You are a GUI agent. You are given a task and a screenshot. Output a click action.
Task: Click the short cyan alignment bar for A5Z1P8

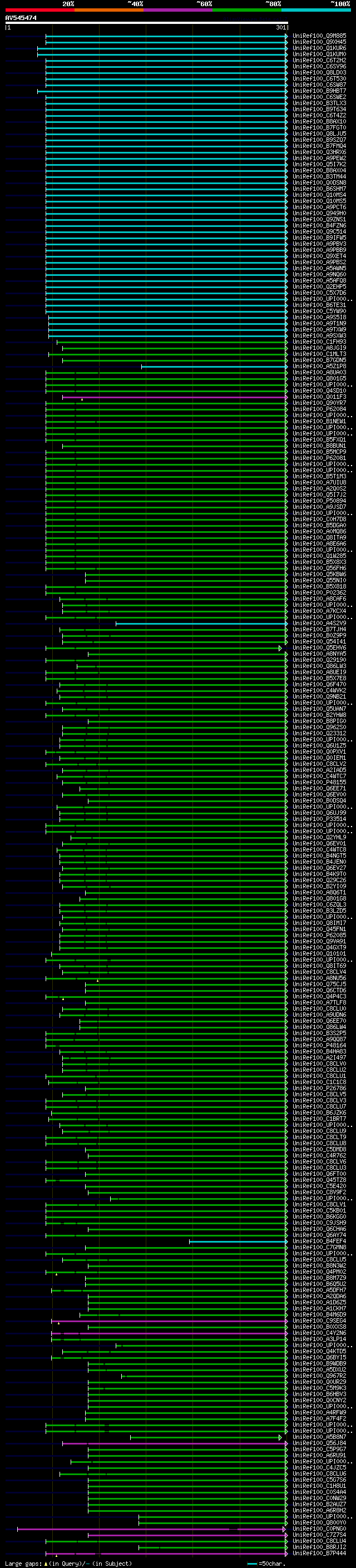214,367
